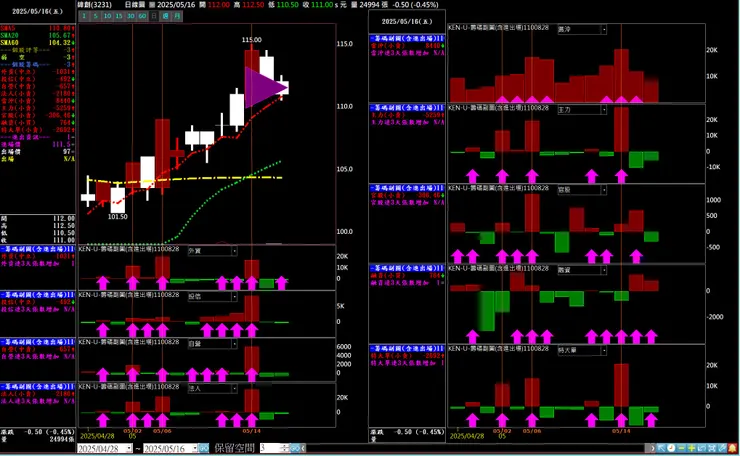The image size is (740, 456).
Task: Click the scroll right chevron beside toolbar icons
Action: pos(653,448)
